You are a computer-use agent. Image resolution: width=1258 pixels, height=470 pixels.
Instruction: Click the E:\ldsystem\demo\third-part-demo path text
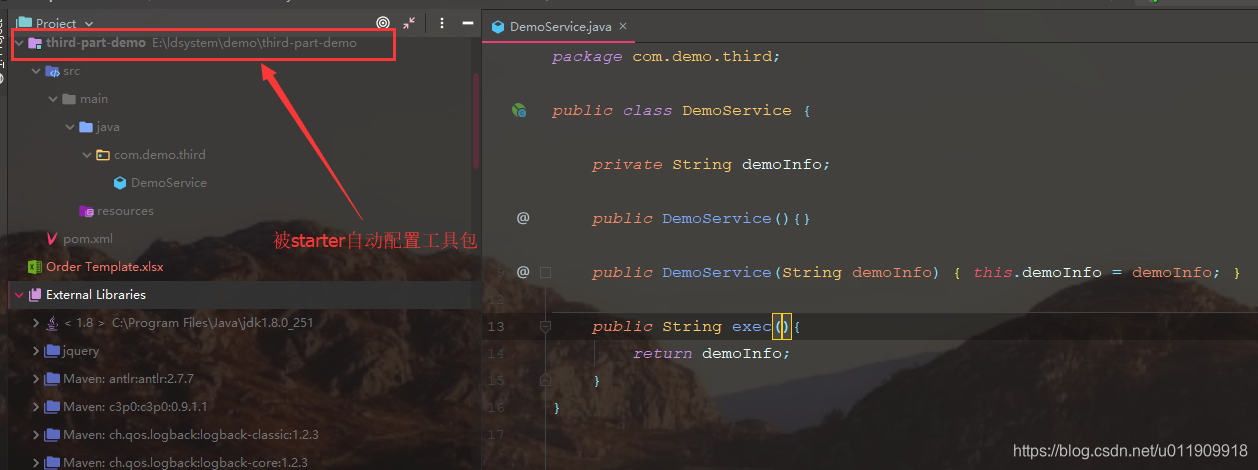pyautogui.click(x=254, y=43)
